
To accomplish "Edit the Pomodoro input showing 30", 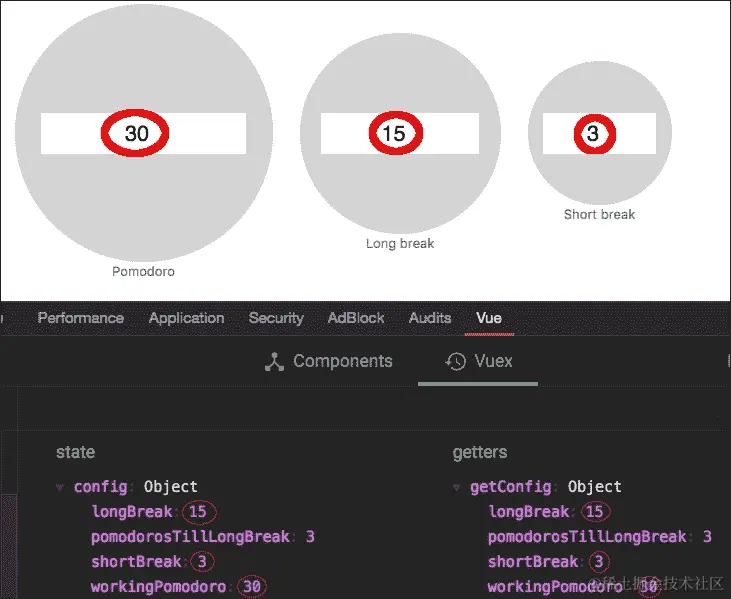I will 143,133.
